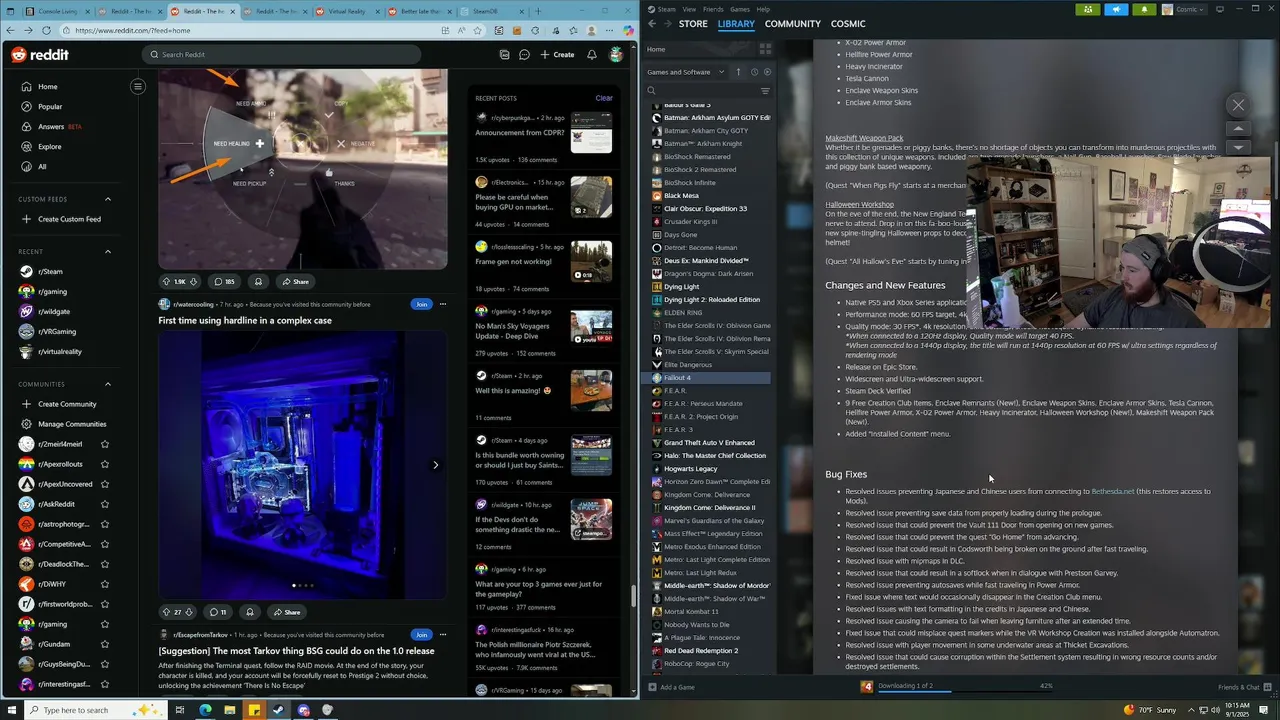Toggle favorite star for r/ApexUncovered
Viewport: 1280px width, 720px height.
(105, 484)
